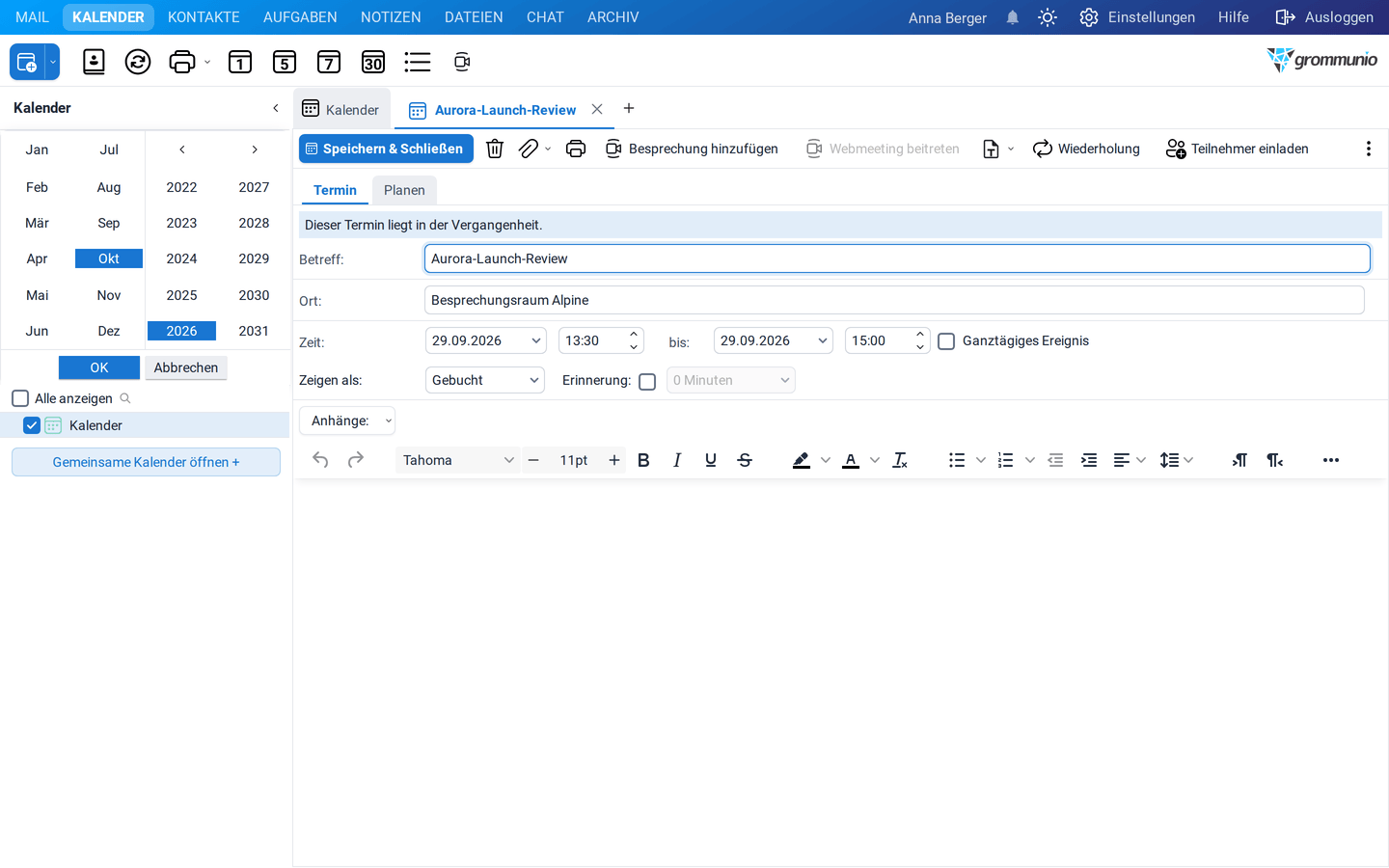This screenshot has height=868, width=1389.
Task: Clear formatting with the Tx icon
Action: pos(900,460)
